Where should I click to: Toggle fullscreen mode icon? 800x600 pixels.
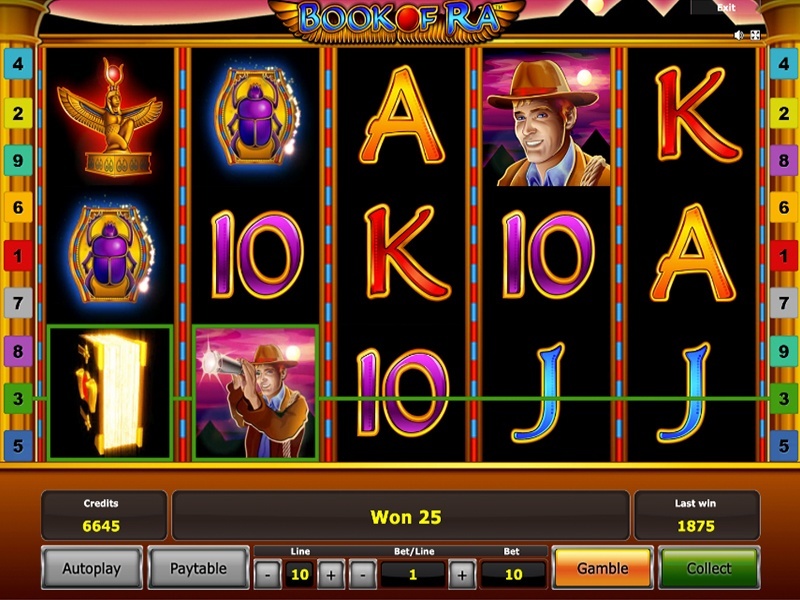point(755,35)
